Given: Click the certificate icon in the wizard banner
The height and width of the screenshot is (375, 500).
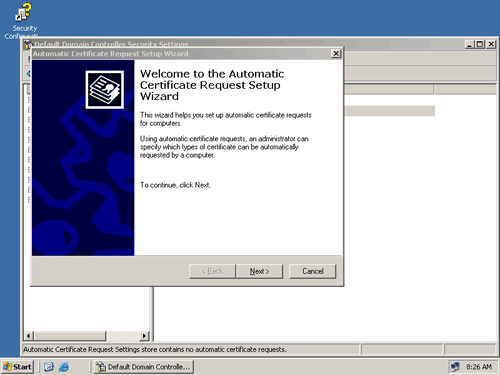Looking at the screenshot, I should tap(105, 89).
